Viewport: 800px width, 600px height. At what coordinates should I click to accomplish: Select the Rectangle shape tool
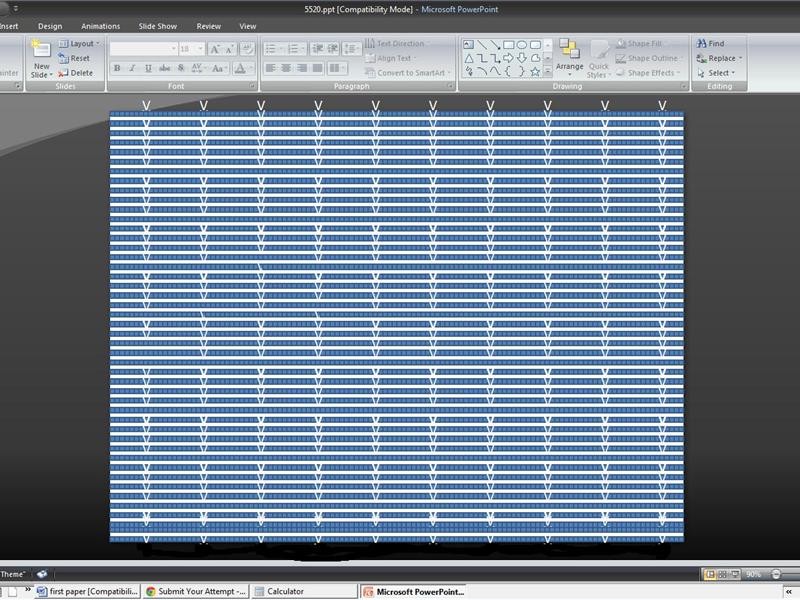[x=508, y=44]
